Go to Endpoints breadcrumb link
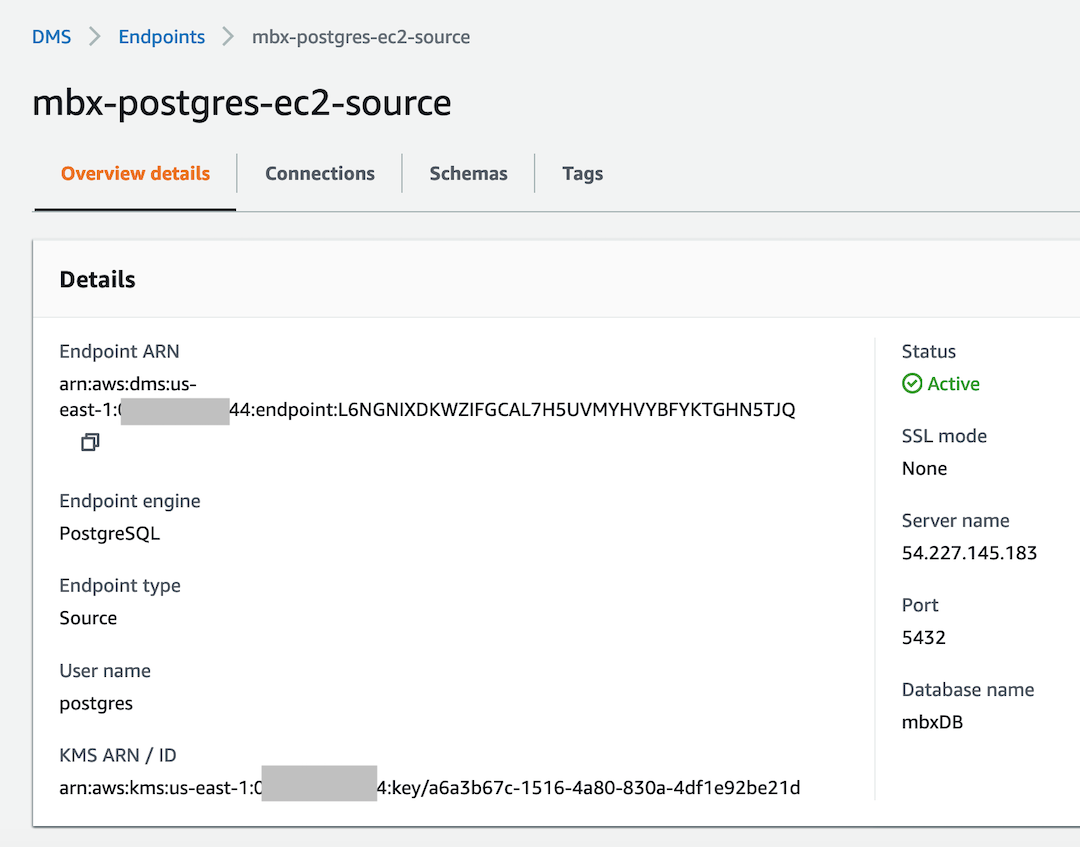 [x=162, y=36]
